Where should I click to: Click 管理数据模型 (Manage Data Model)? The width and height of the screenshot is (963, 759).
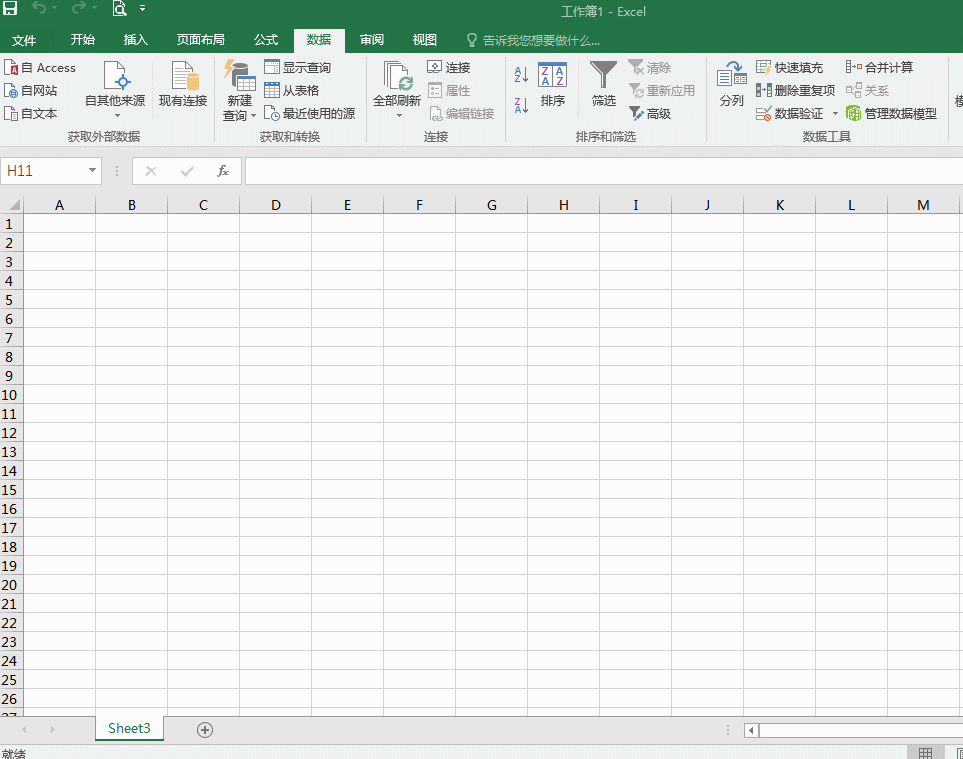click(891, 114)
